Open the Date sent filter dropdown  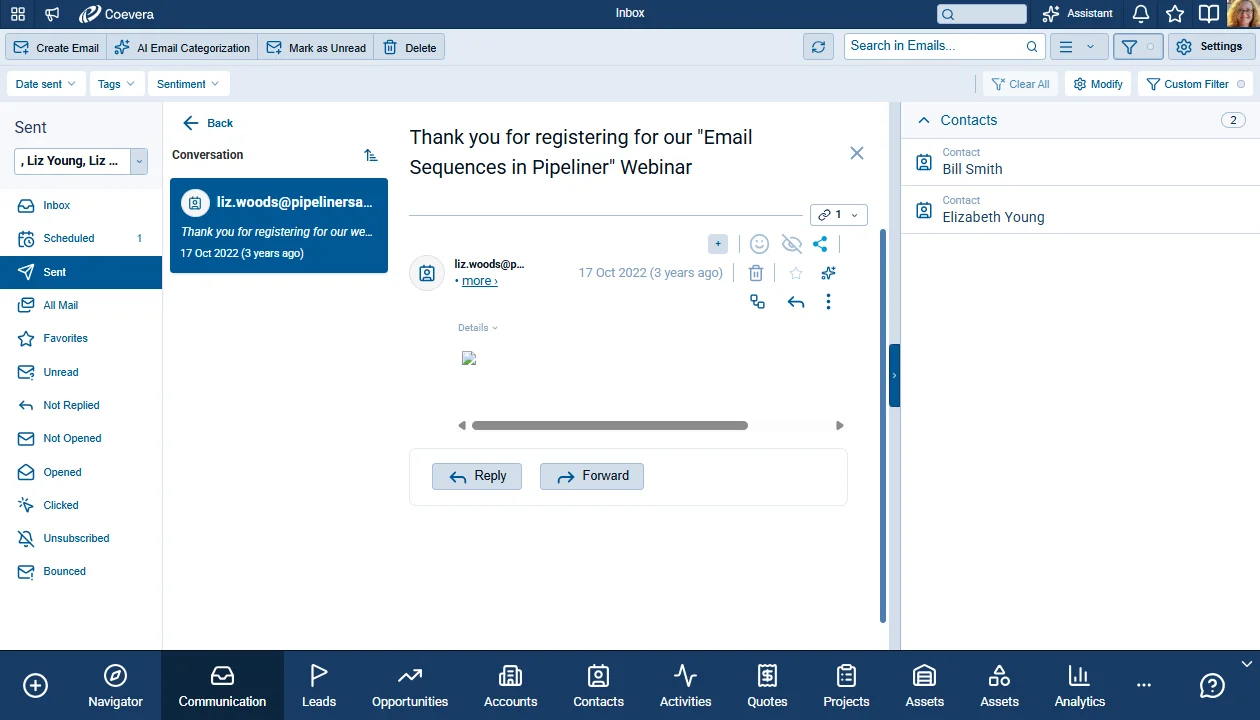pyautogui.click(x=46, y=84)
